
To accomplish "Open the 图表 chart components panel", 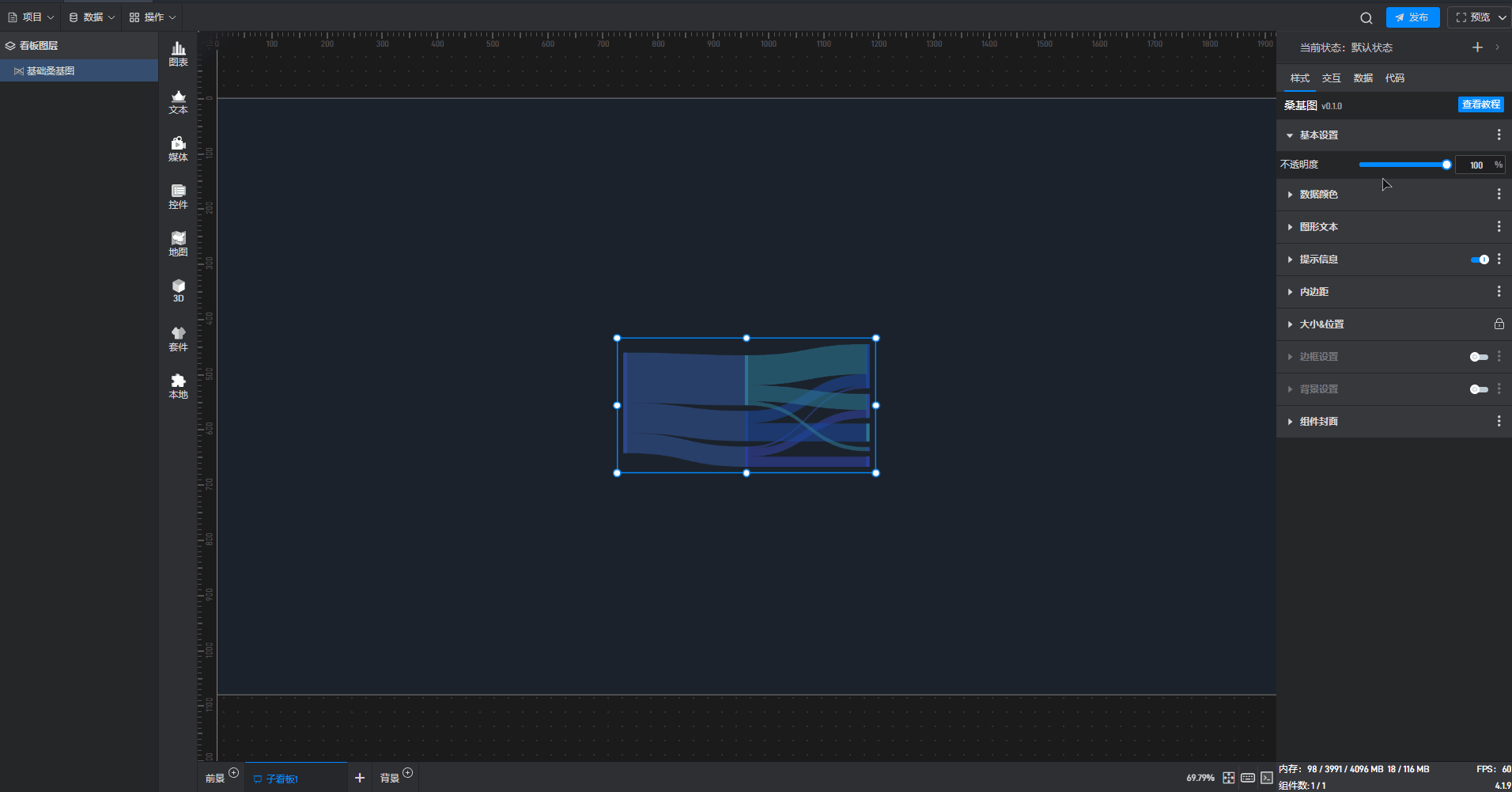I will click(x=179, y=54).
